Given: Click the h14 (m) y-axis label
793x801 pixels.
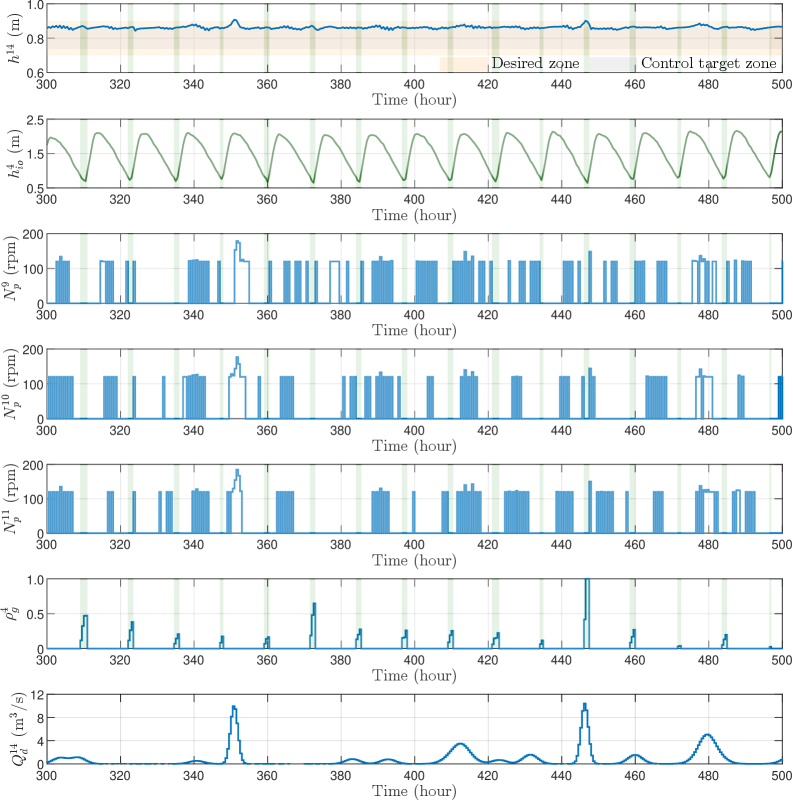Looking at the screenshot, I should tap(15, 39).
